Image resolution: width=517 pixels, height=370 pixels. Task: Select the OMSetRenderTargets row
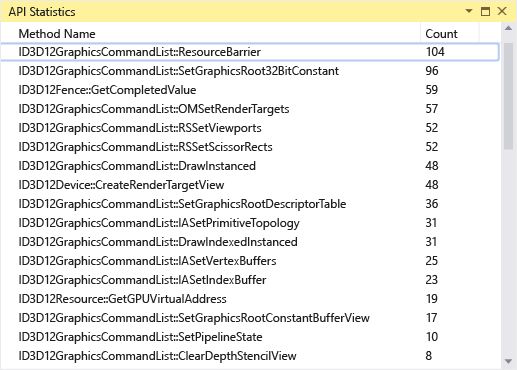(250, 109)
